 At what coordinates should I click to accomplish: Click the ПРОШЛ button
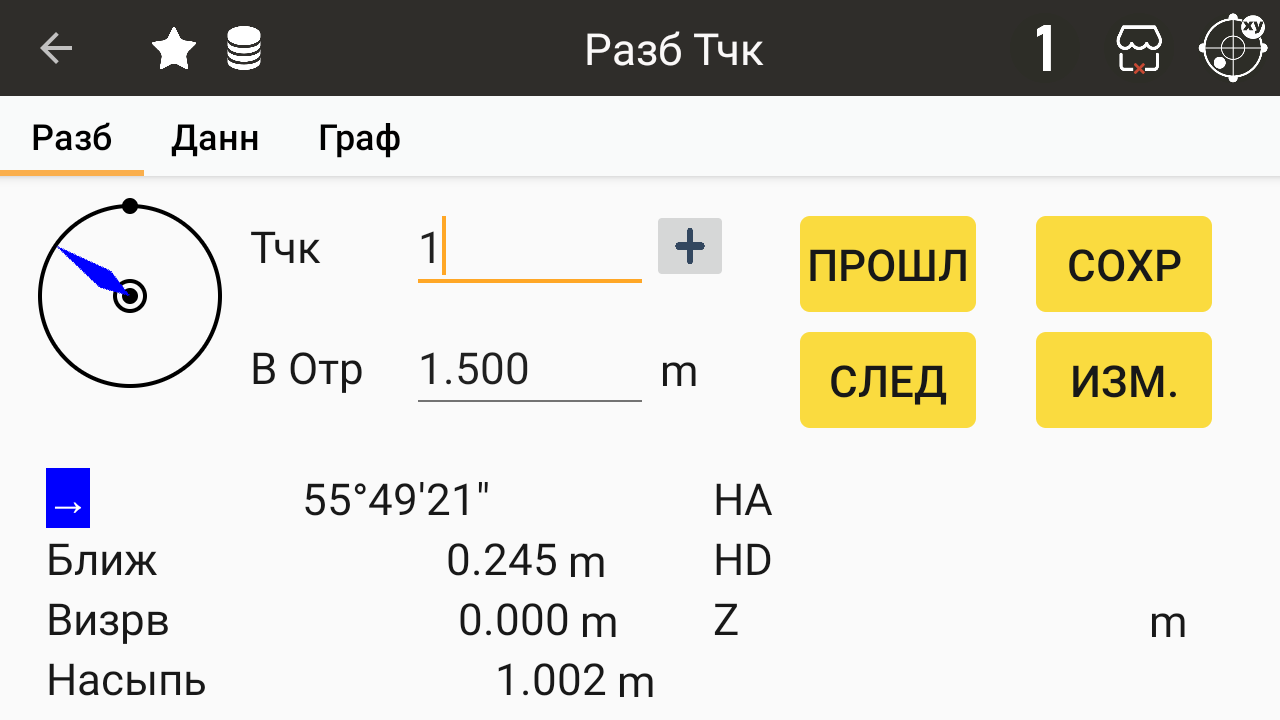(x=888, y=264)
